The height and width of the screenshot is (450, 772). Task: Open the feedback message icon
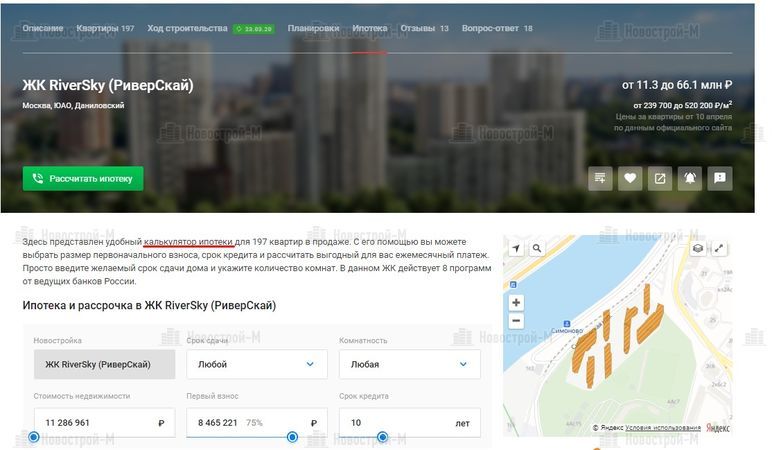[x=719, y=178]
